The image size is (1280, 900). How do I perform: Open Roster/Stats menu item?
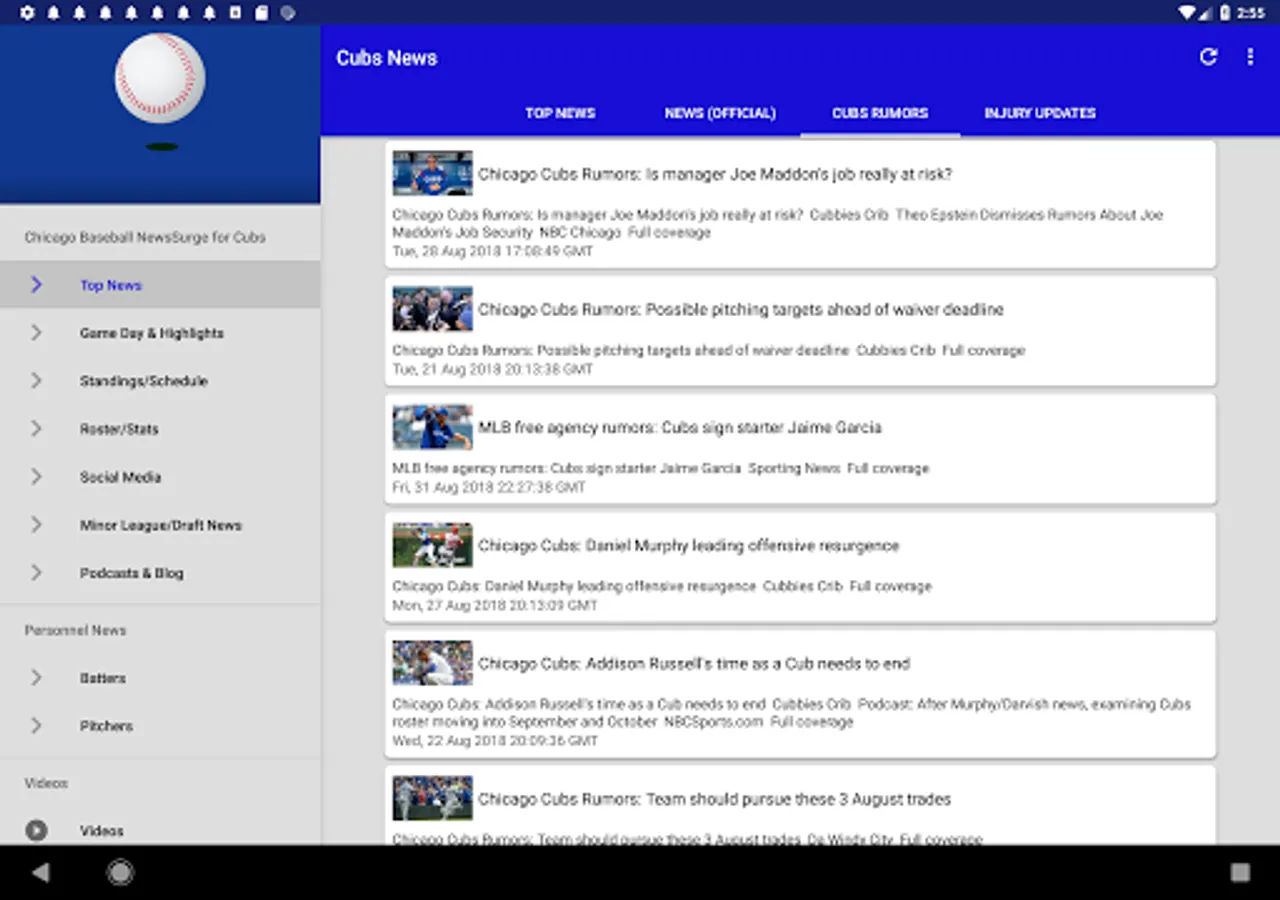pyautogui.click(x=160, y=429)
